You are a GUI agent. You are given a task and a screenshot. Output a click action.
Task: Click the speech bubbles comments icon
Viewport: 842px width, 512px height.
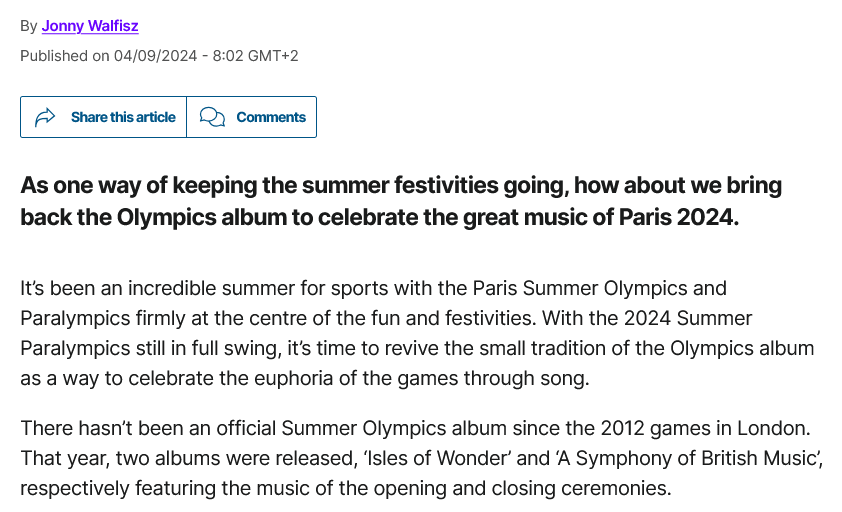(212, 117)
